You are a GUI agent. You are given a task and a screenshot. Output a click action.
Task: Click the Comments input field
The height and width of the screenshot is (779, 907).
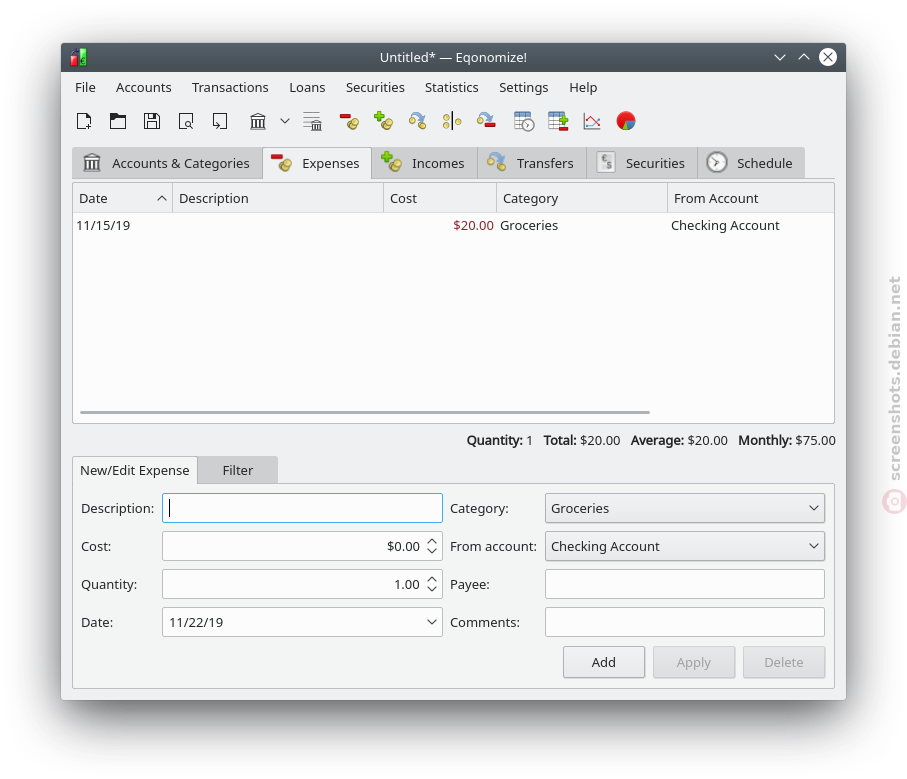point(685,622)
